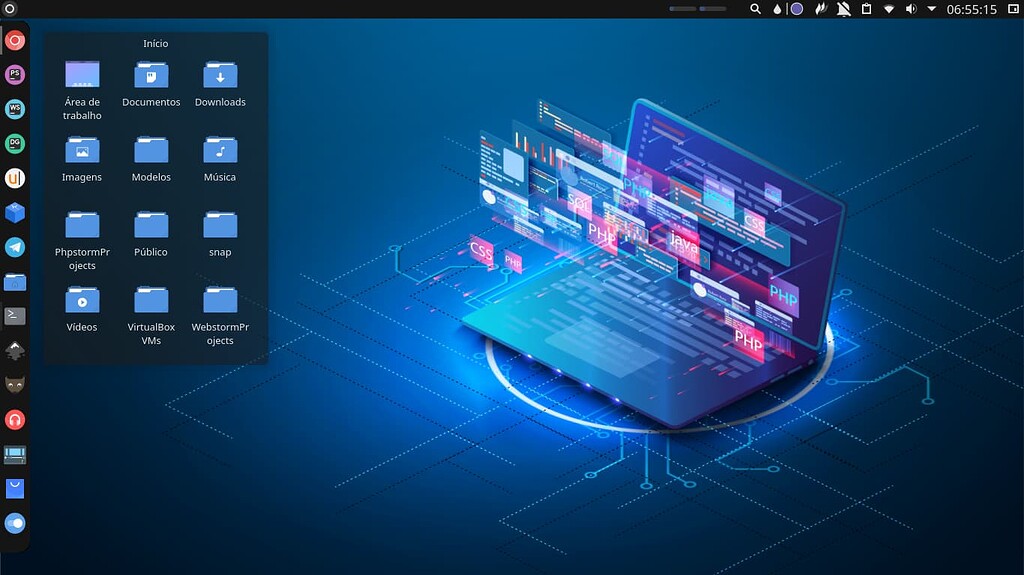Expand hidden tray icons arrow
The image size is (1024, 575).
tap(932, 9)
